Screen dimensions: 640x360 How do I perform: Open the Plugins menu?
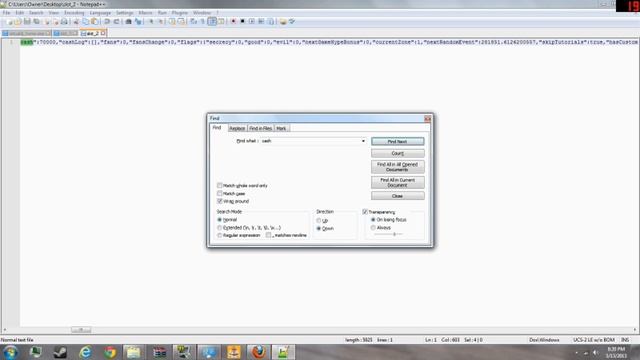pos(180,13)
